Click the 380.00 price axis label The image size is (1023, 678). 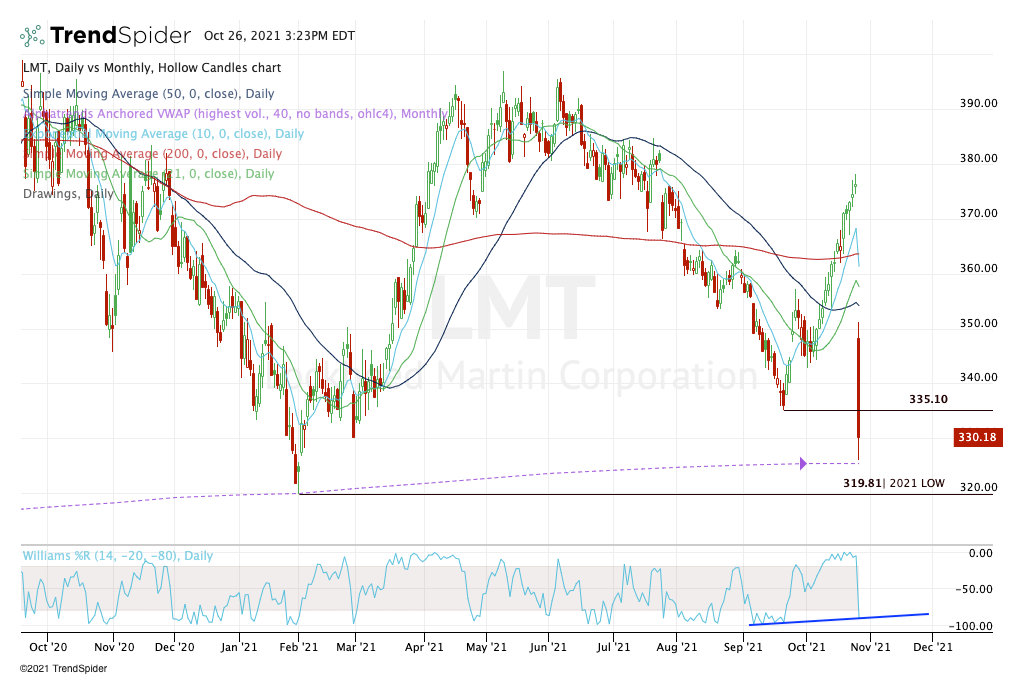point(979,158)
